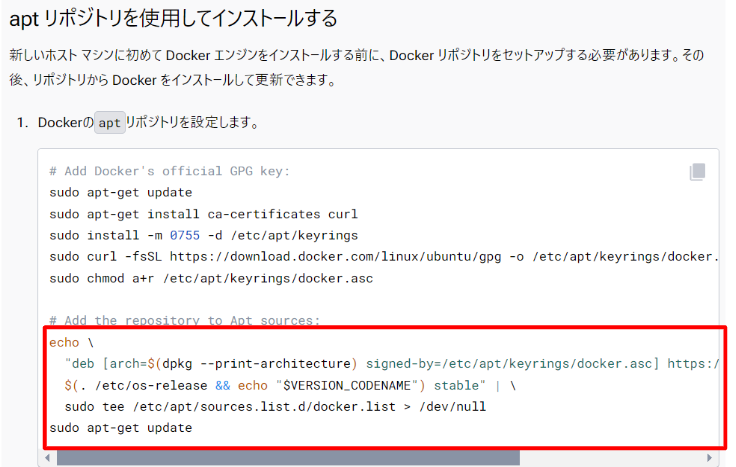Click the comment '# Add Docker's official GPG key:'
The width and height of the screenshot is (736, 467).
click(x=169, y=171)
